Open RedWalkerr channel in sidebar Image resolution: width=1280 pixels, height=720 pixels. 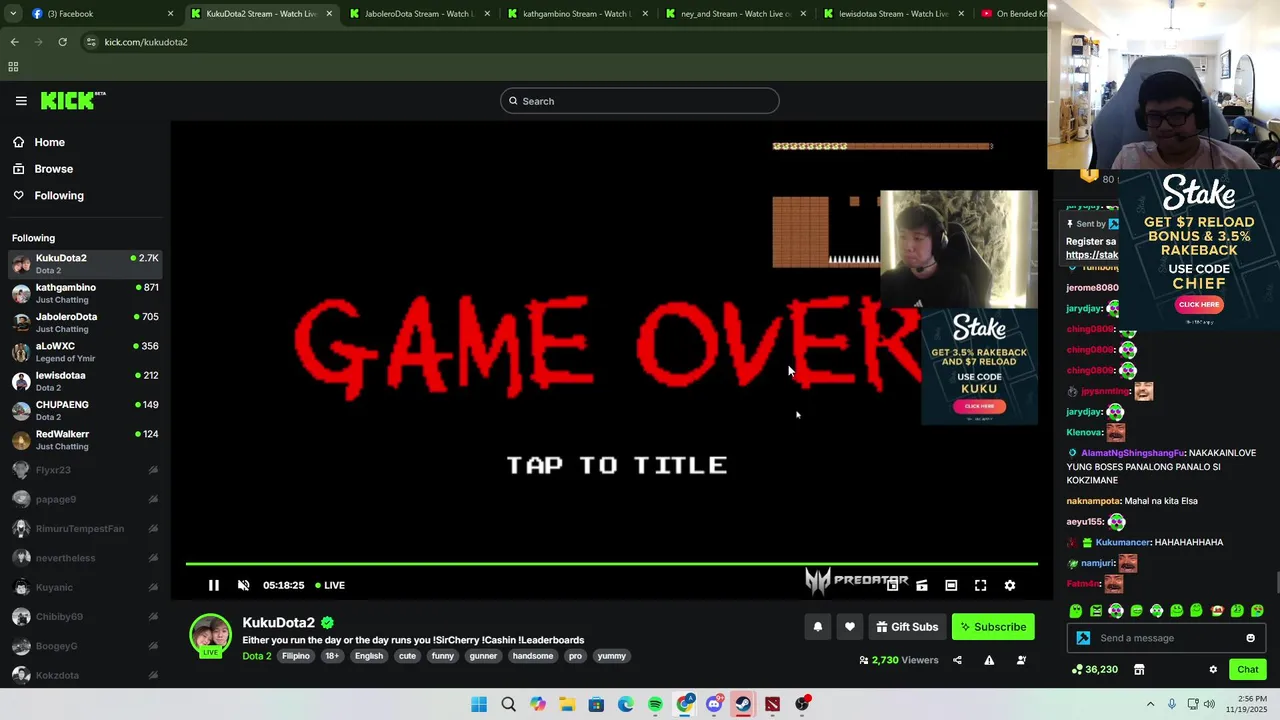(x=85, y=440)
